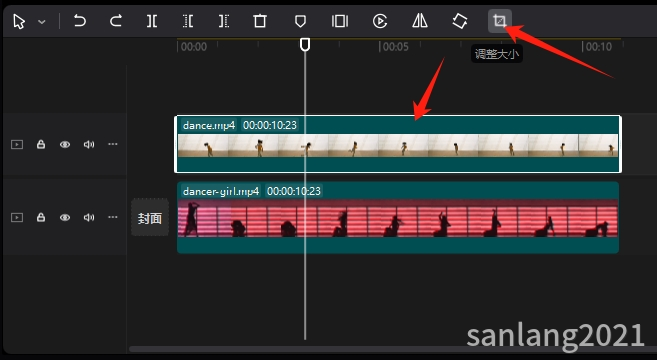Click the video track icon for dance.mp4 track

pyautogui.click(x=17, y=145)
